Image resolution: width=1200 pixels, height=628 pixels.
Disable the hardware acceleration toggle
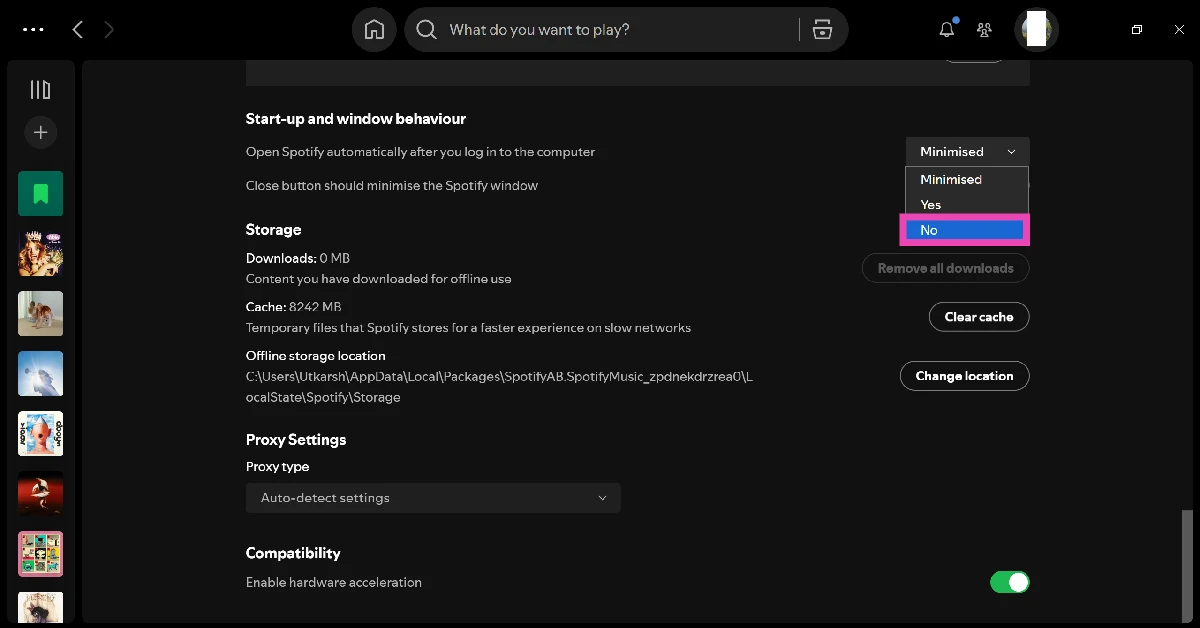pos(1009,582)
